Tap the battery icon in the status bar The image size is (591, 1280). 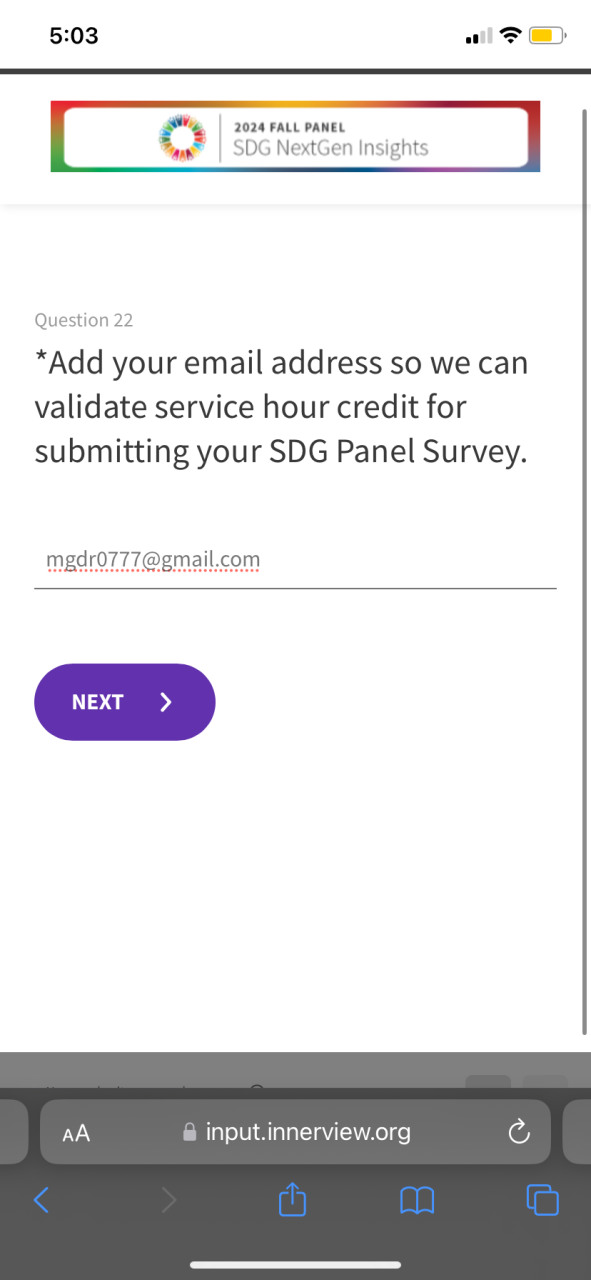pos(548,36)
